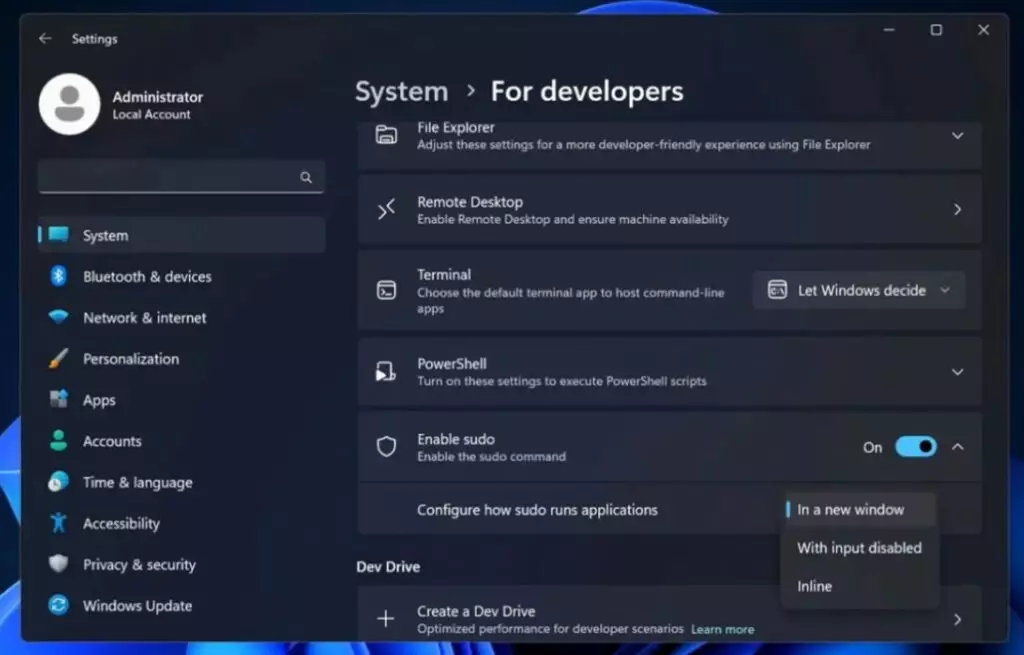Select the Inline sudo option

[814, 586]
